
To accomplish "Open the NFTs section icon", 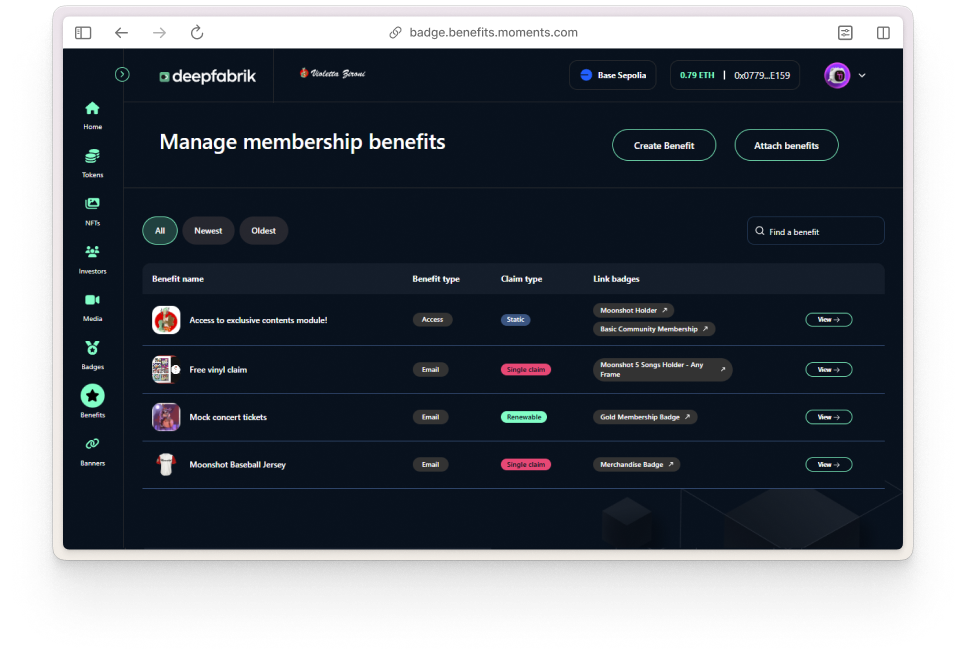I will 92,204.
